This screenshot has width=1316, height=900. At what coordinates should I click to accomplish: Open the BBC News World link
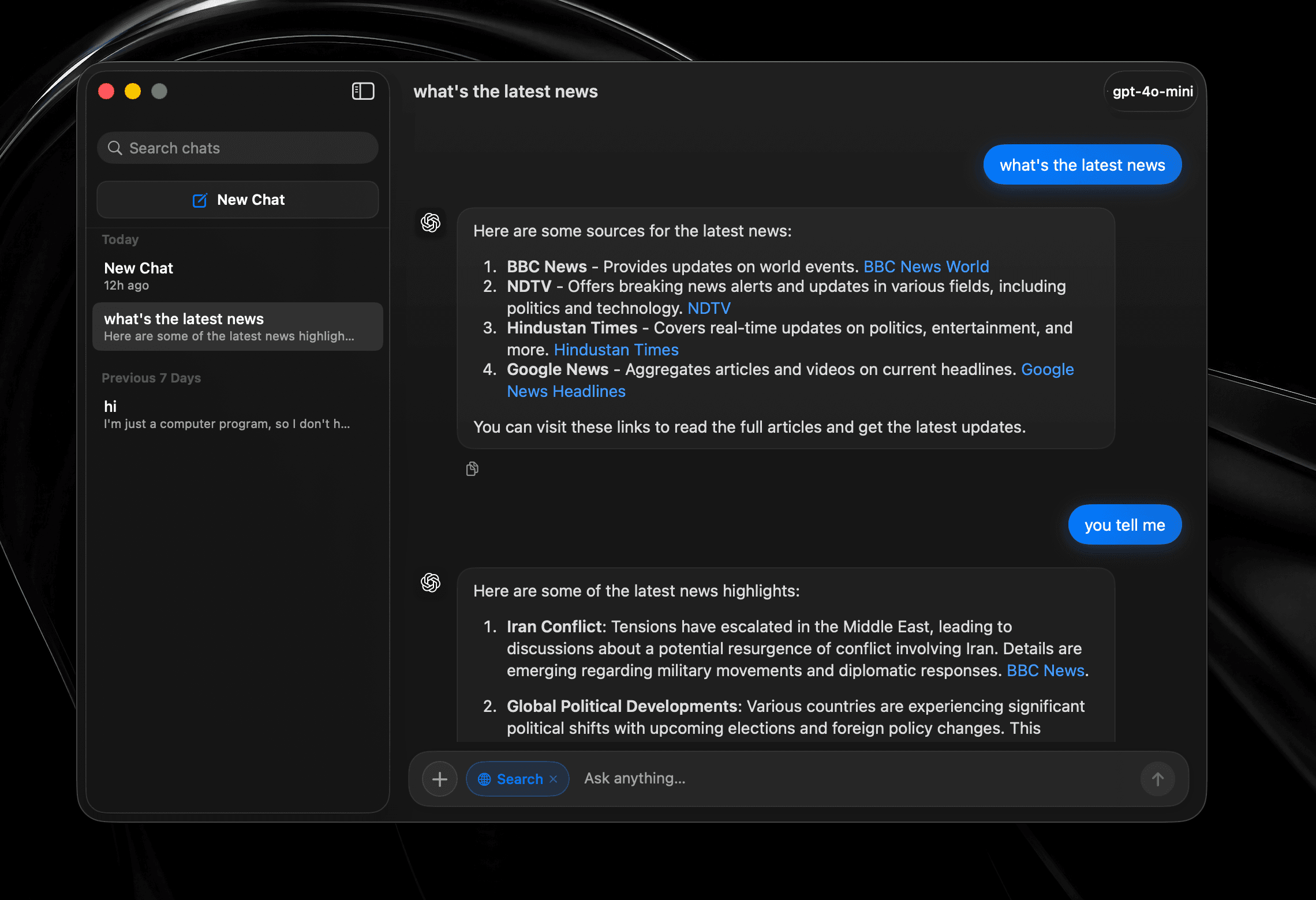click(926, 267)
